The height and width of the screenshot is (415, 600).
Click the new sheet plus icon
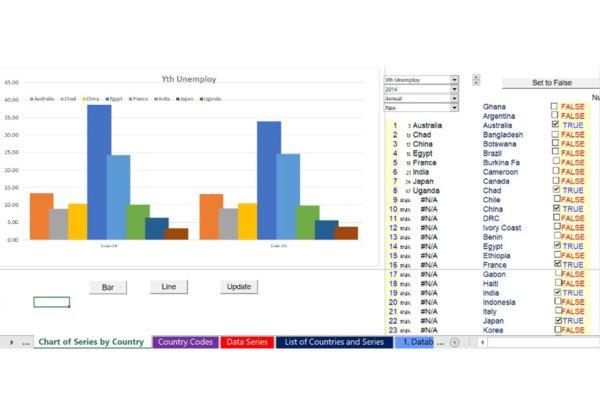coord(455,342)
